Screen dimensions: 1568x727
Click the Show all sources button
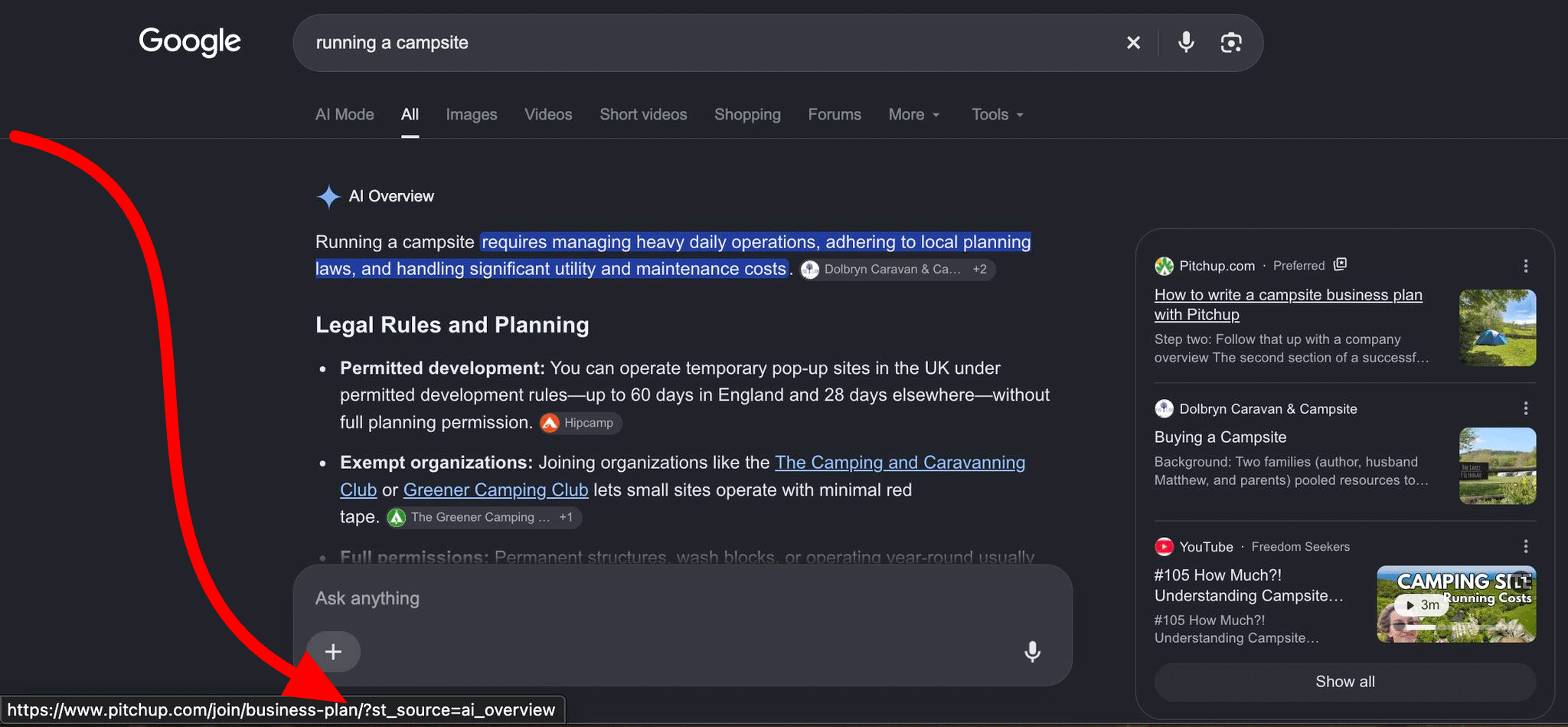point(1345,682)
